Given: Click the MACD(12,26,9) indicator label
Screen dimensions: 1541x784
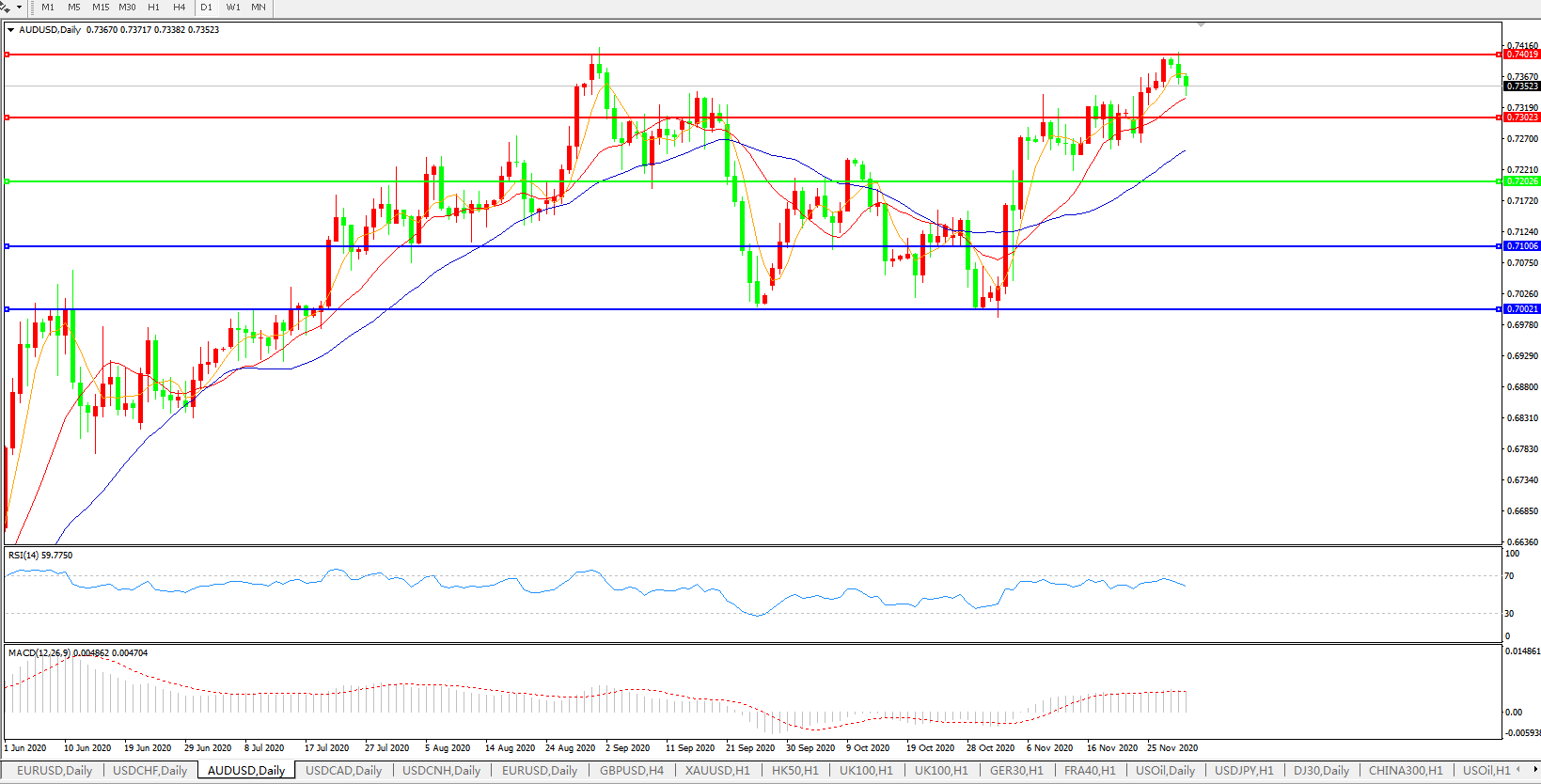Looking at the screenshot, I should [39, 653].
